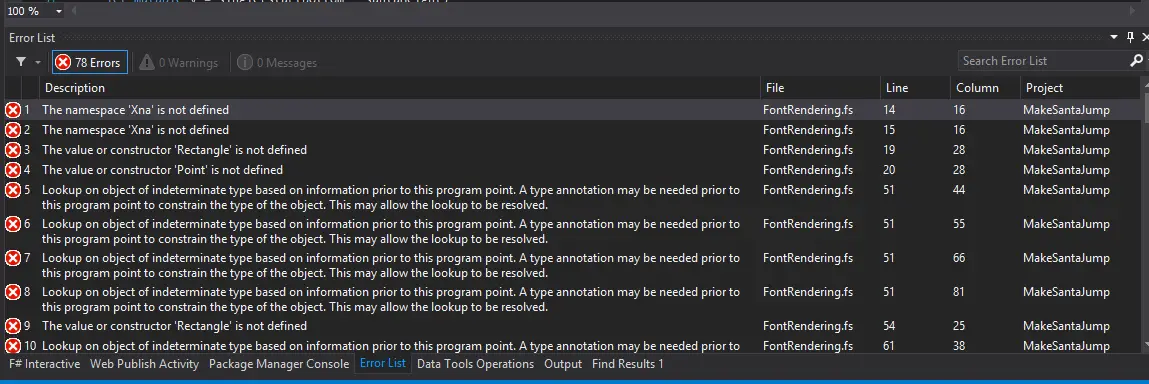Click the error icon for row 2
This screenshot has width=1149, height=384.
click(x=13, y=130)
